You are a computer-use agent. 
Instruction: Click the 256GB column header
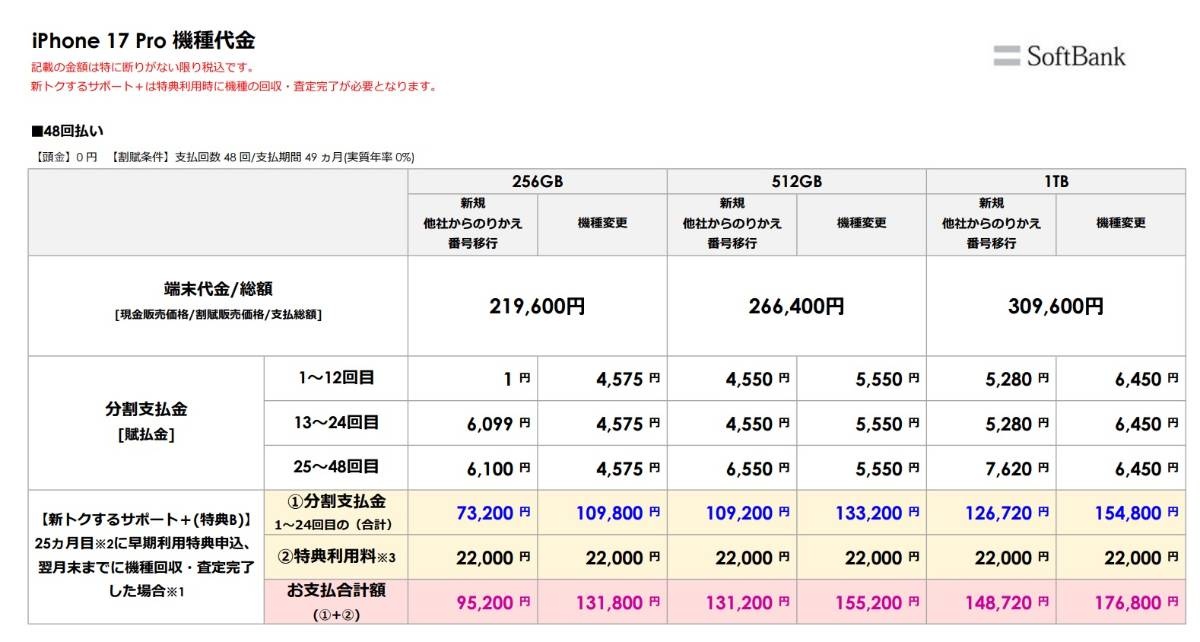(x=537, y=182)
